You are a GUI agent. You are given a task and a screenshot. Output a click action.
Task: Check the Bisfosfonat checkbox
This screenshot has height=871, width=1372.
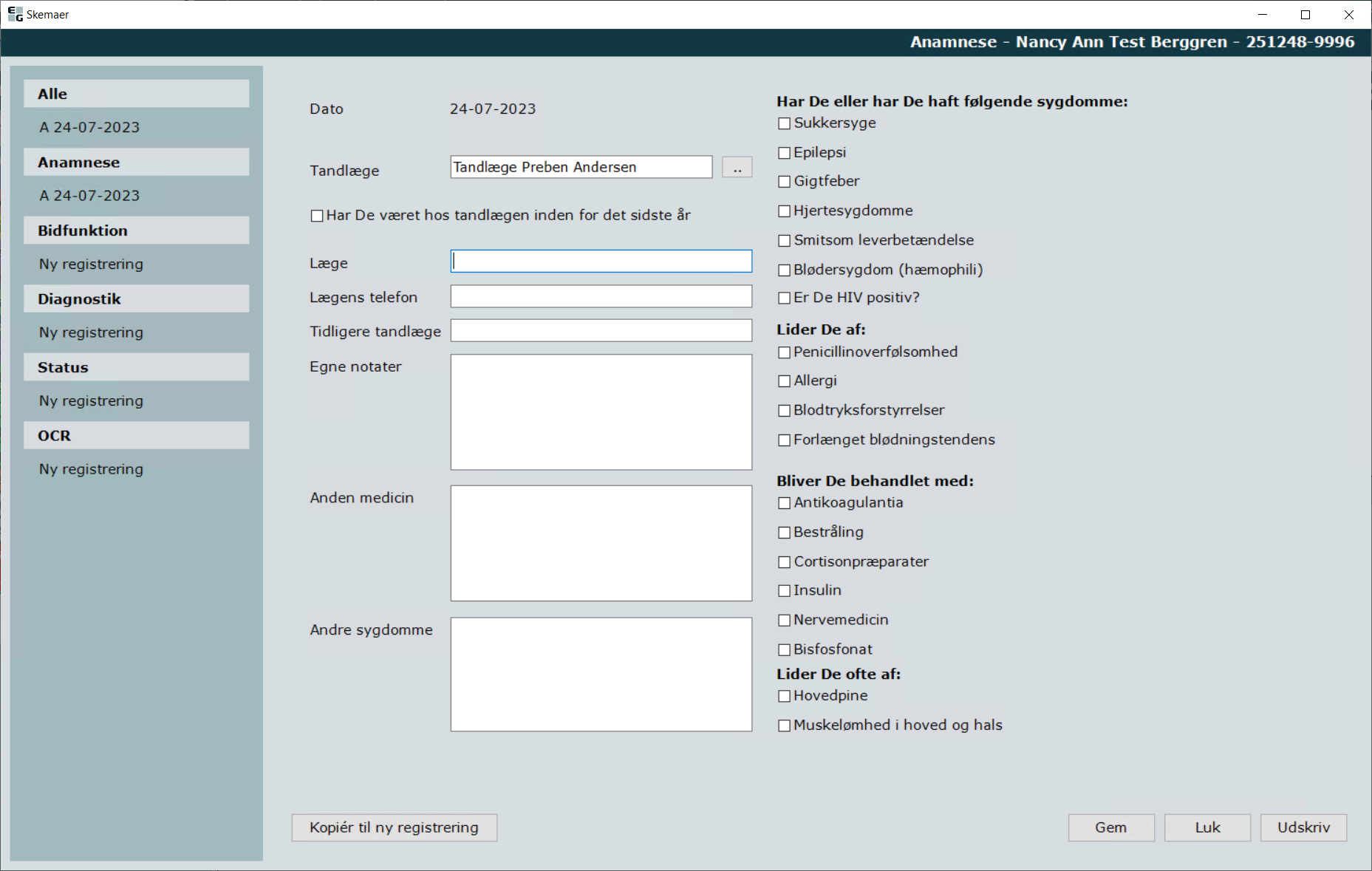coord(785,650)
